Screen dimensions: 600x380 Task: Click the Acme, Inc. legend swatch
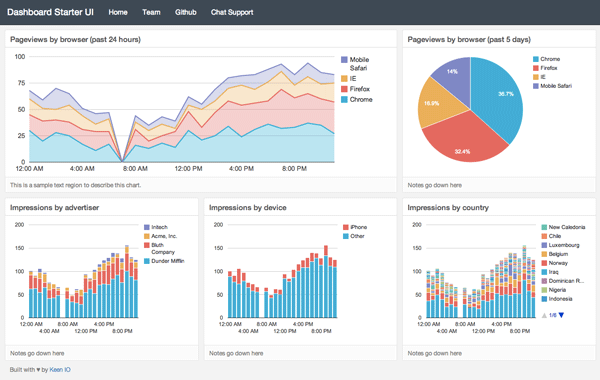coord(147,236)
